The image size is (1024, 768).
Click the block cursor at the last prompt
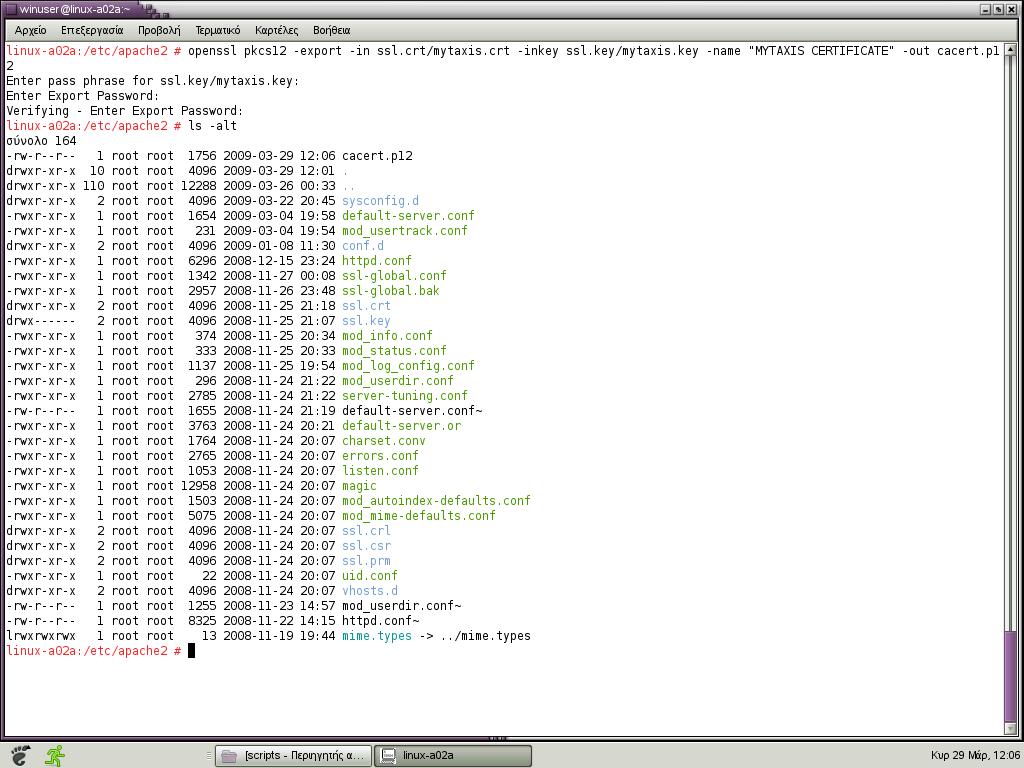pos(191,650)
